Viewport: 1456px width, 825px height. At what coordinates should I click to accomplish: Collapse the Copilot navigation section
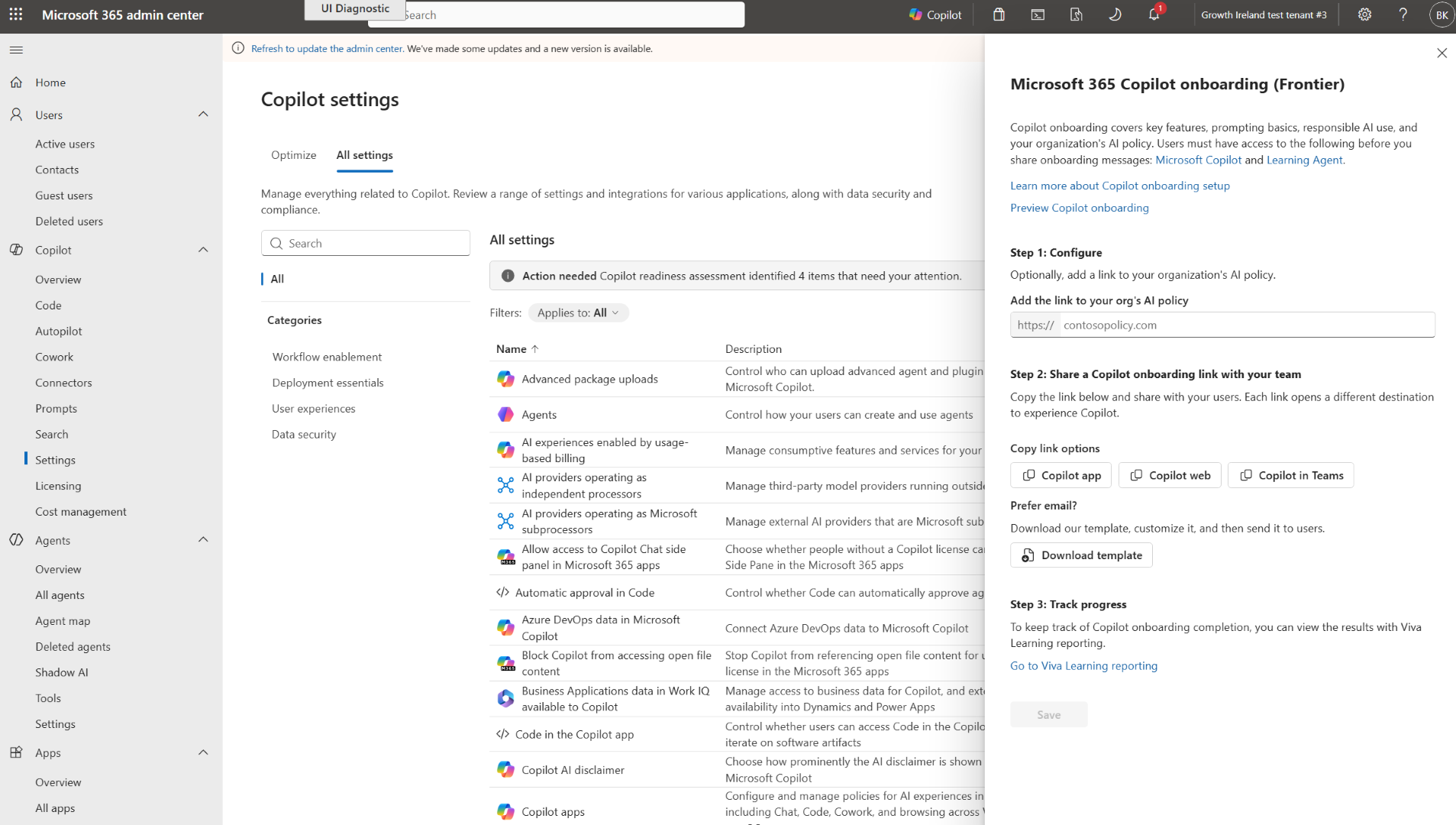pos(203,250)
